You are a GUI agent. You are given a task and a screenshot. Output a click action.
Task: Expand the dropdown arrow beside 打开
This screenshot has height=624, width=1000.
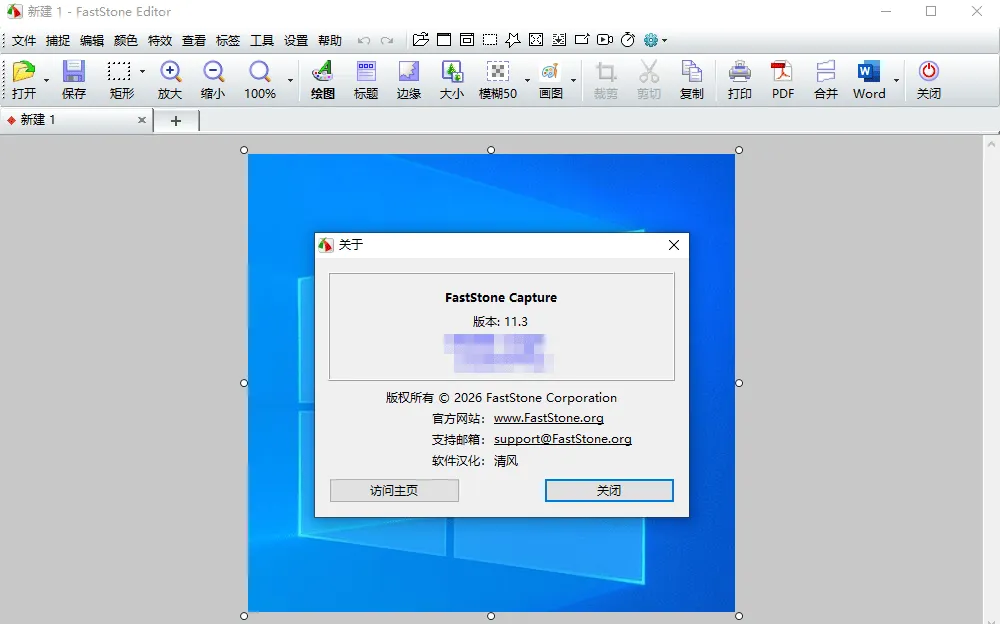point(46,80)
